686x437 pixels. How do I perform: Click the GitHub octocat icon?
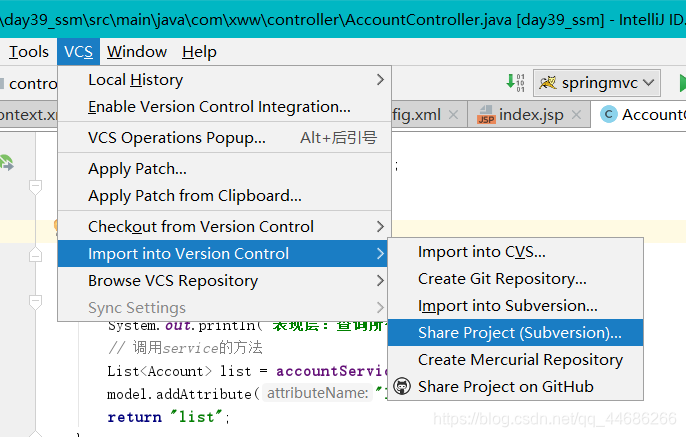tap(402, 386)
